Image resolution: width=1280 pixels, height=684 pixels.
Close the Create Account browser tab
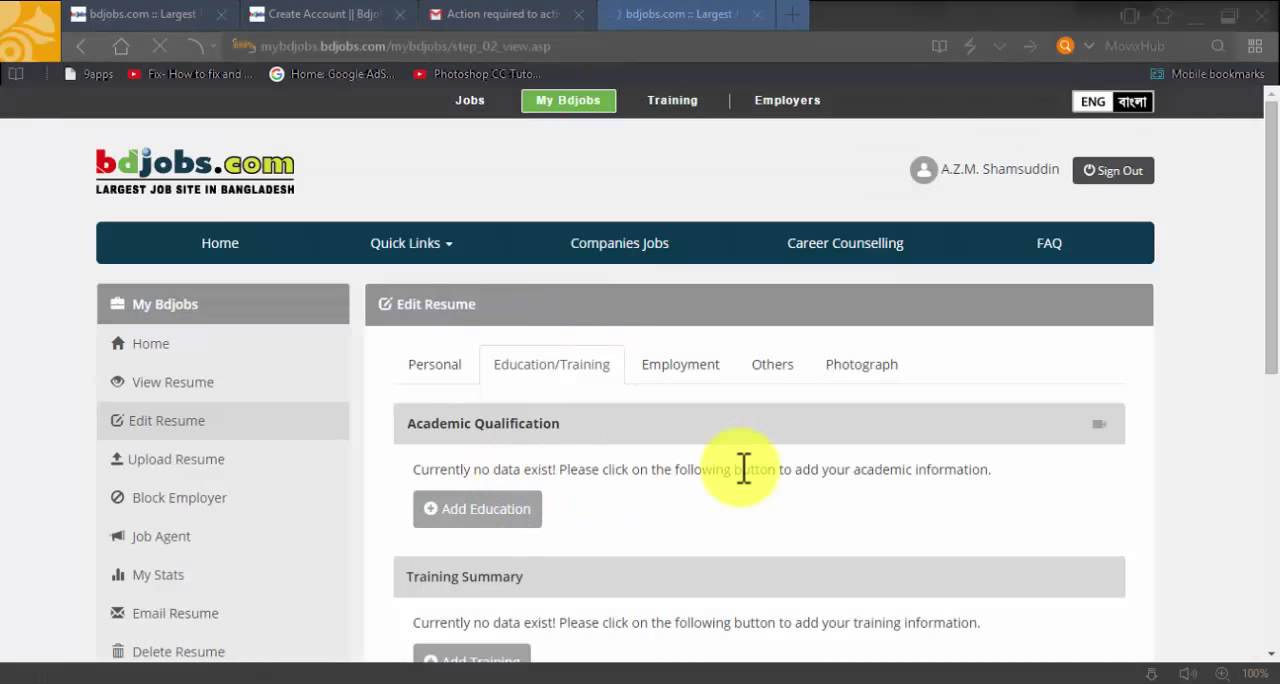click(400, 15)
